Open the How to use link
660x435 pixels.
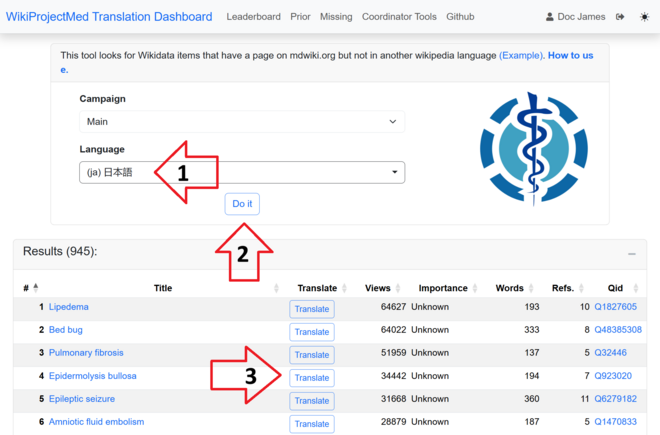pos(570,56)
